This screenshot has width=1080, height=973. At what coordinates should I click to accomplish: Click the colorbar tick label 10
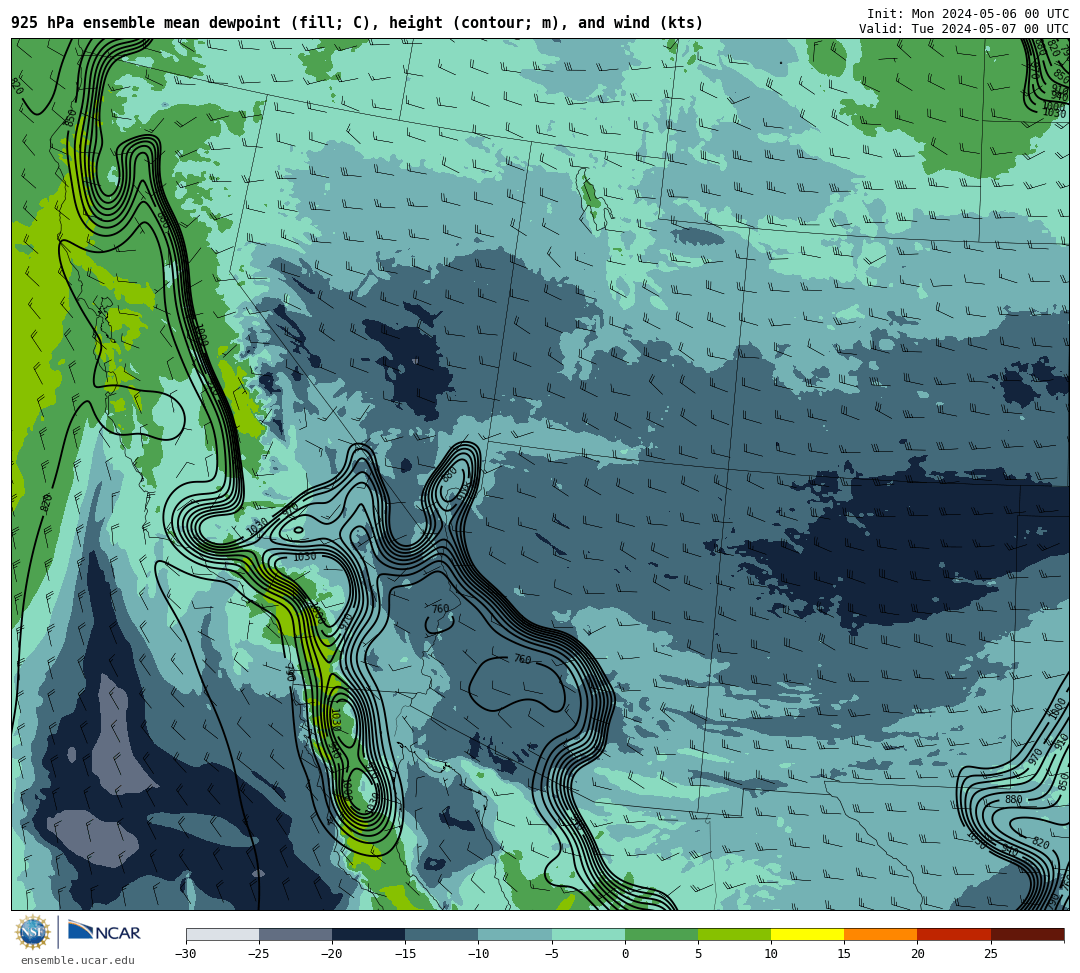771,954
